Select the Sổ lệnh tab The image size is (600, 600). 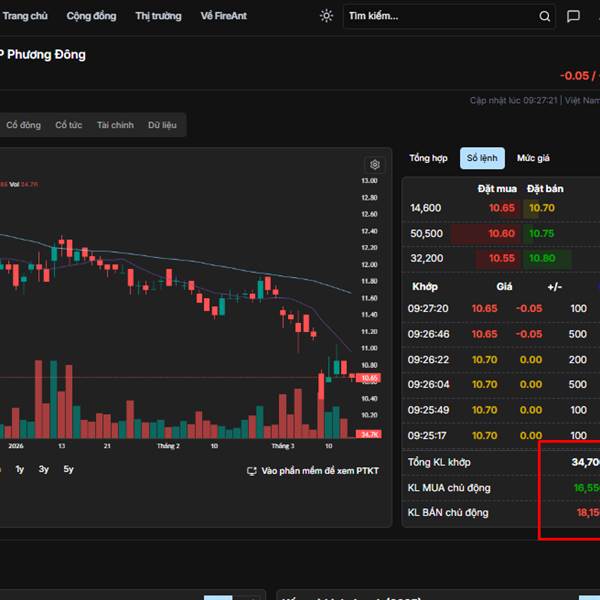click(x=481, y=158)
